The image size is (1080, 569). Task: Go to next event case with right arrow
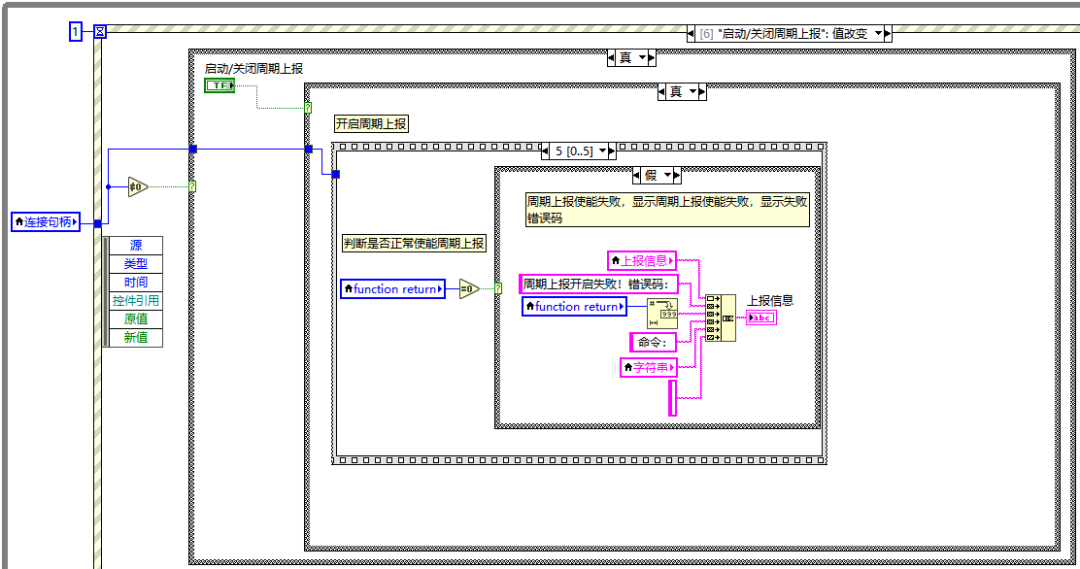tap(888, 33)
